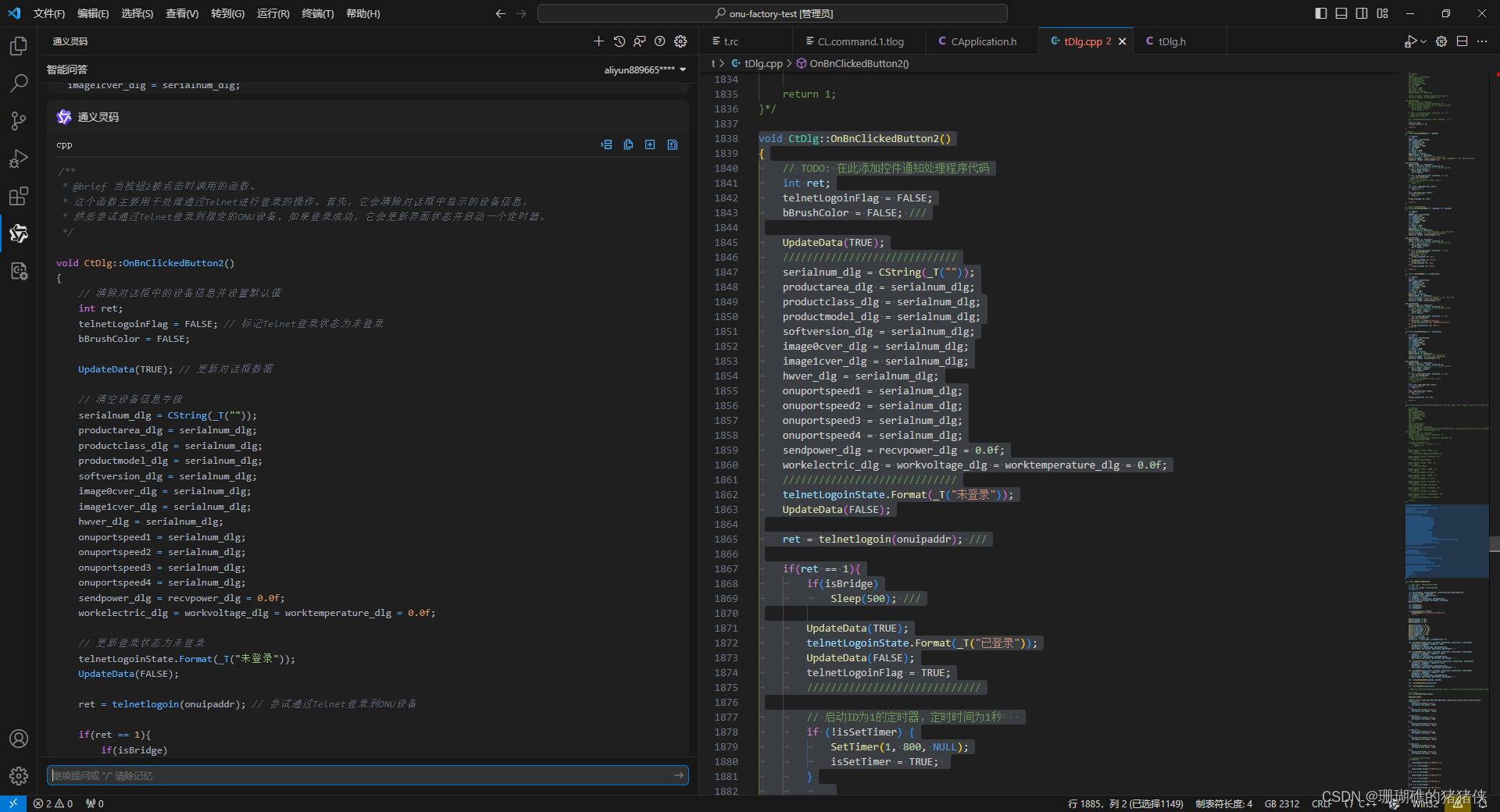Click the editor vertical scrollbar thumb
This screenshot has width=1500, height=812.
1495,544
